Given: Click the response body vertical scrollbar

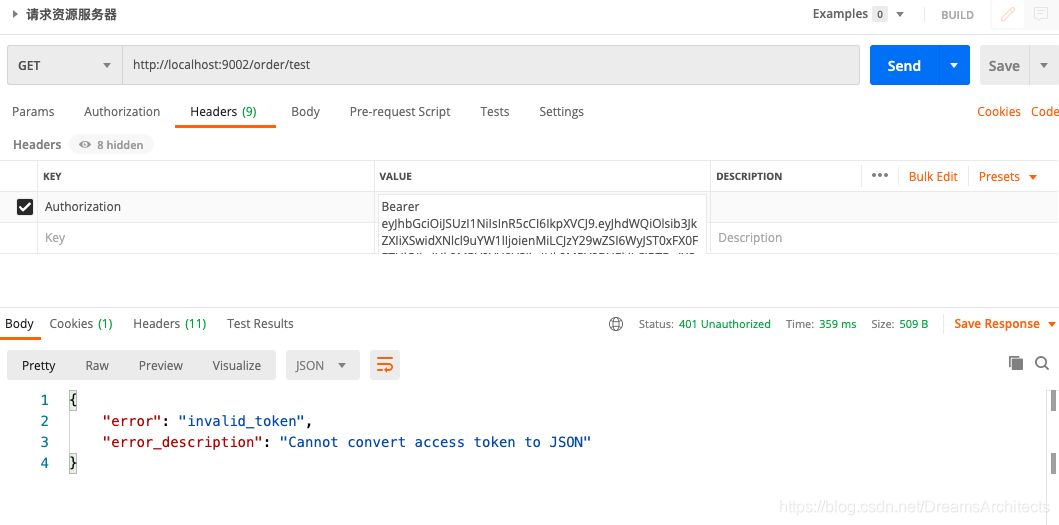Looking at the screenshot, I should [x=1053, y=432].
